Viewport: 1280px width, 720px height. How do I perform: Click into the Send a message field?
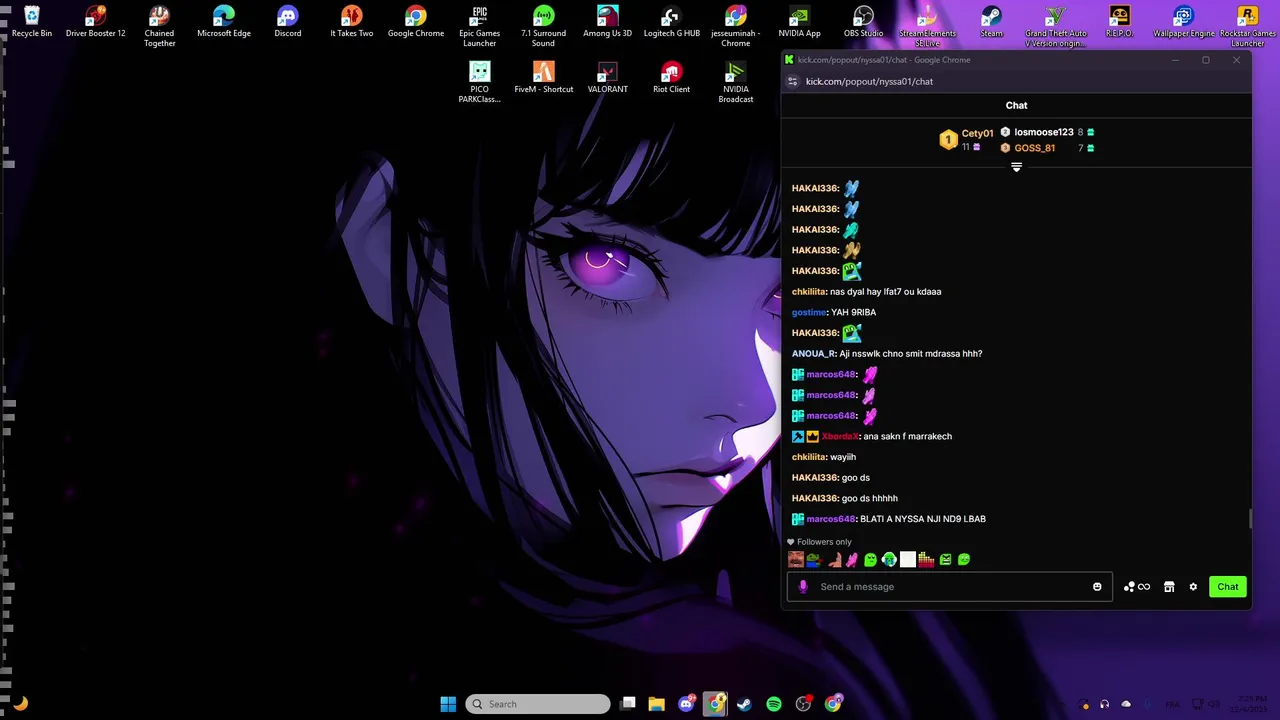click(949, 587)
